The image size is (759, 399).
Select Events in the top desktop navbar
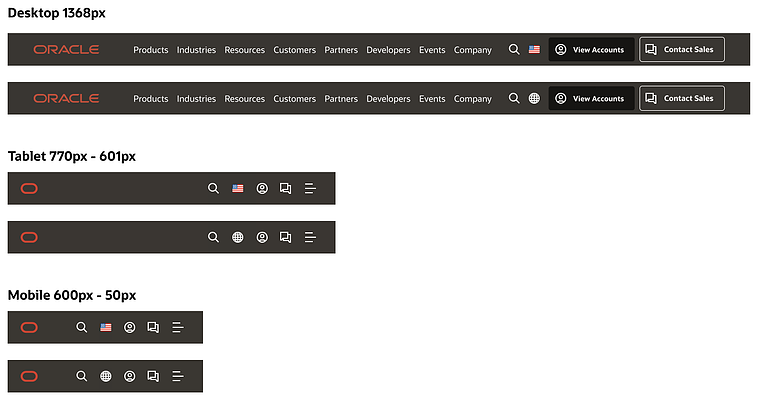(432, 50)
